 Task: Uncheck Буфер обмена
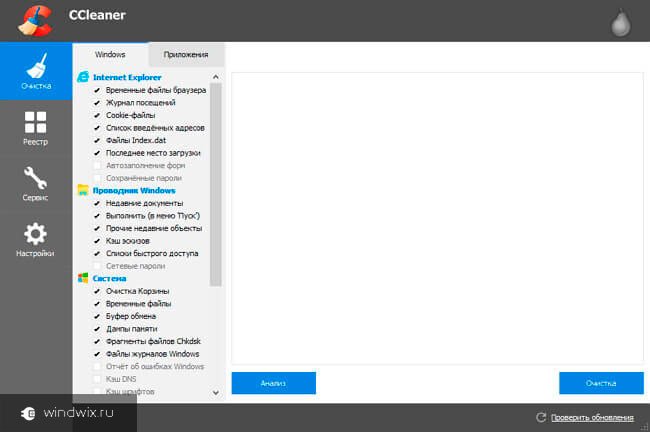(97, 316)
